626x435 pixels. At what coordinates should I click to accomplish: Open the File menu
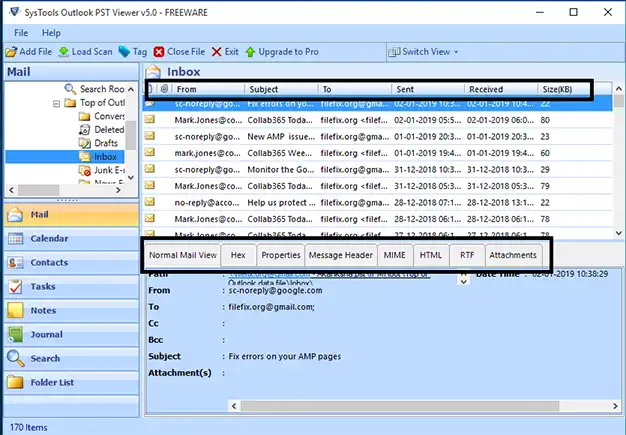point(21,33)
